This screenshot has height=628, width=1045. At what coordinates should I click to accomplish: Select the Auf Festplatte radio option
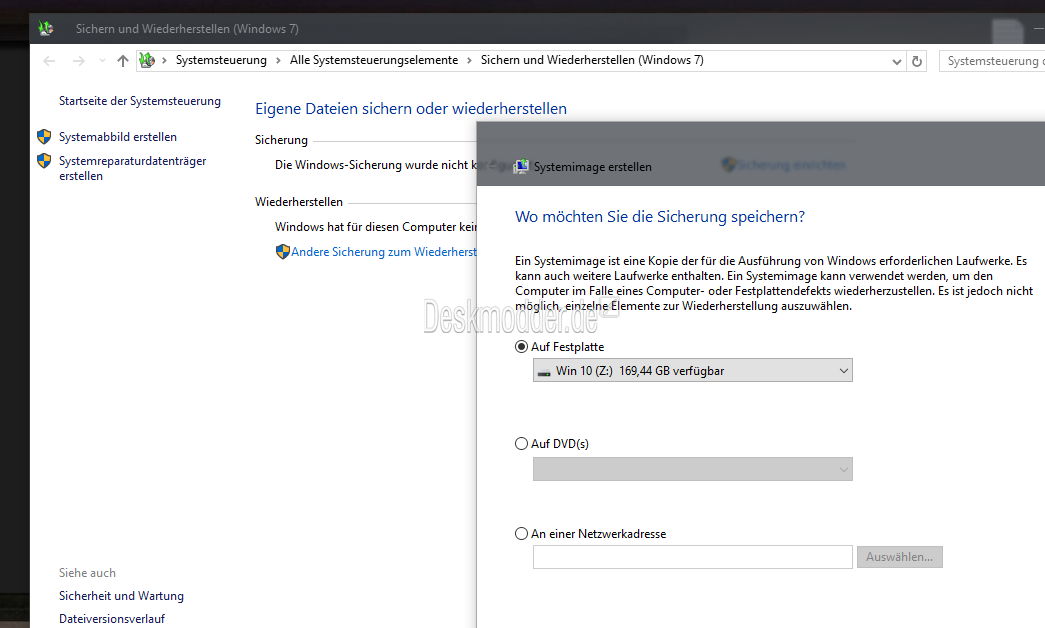click(x=521, y=347)
